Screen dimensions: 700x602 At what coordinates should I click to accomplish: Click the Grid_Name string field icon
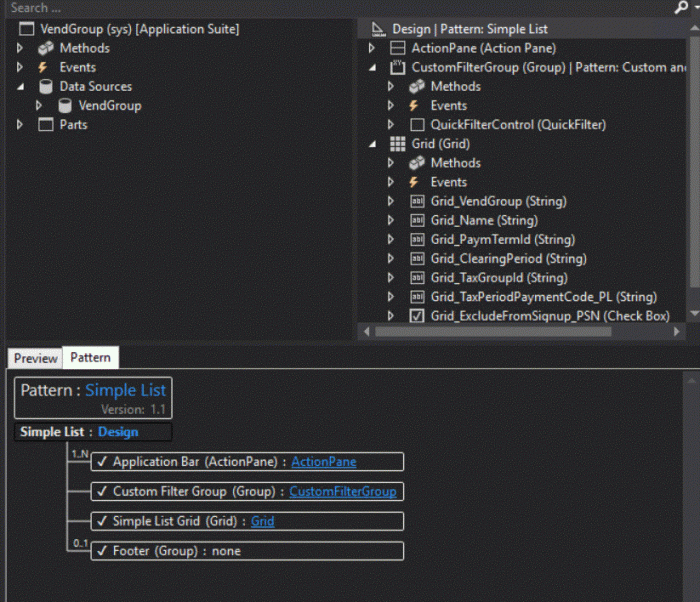click(417, 221)
